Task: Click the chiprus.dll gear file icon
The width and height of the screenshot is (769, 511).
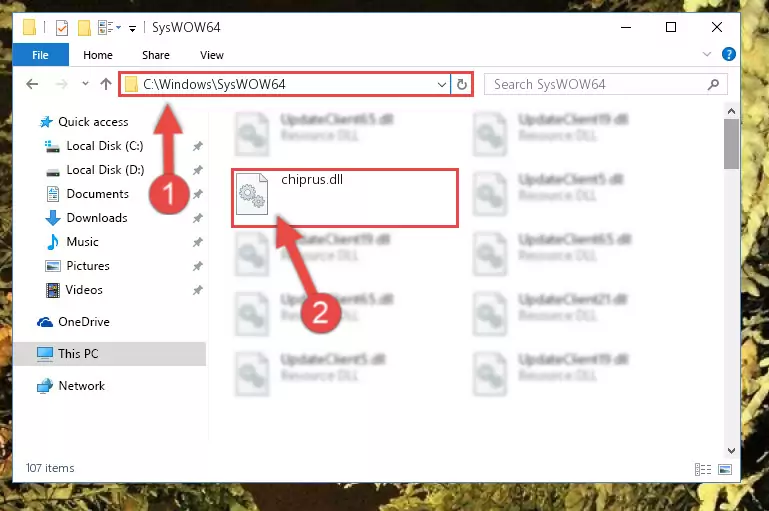Action: coord(252,194)
